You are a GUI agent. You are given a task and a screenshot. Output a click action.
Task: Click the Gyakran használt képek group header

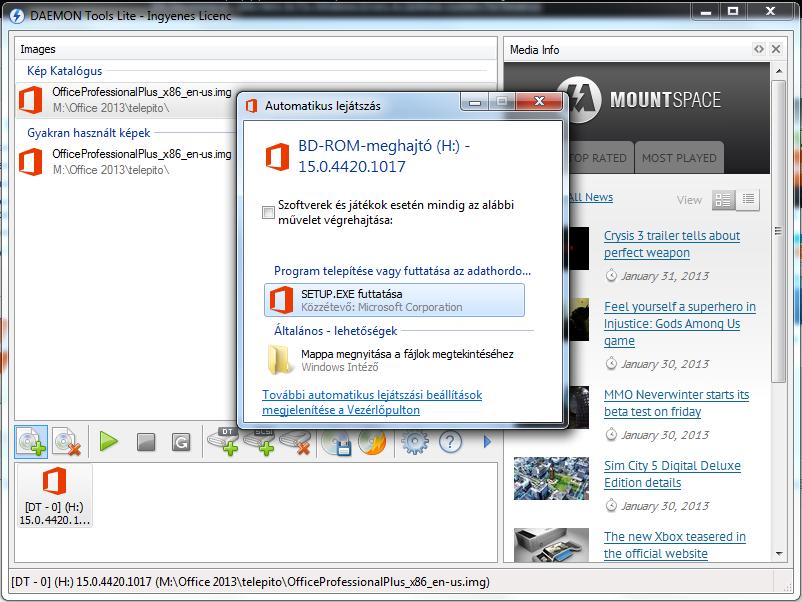pos(88,133)
